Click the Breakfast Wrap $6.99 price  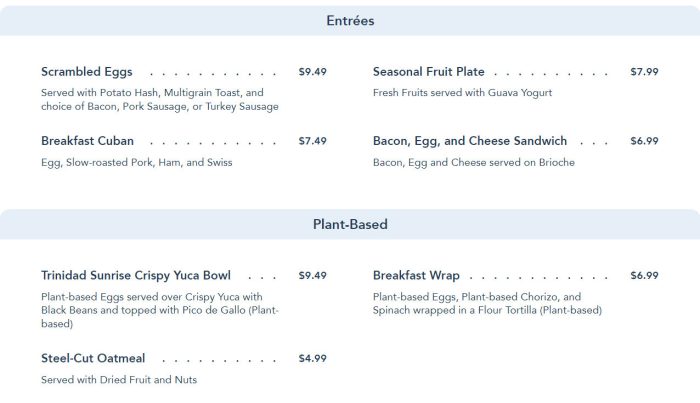click(x=644, y=275)
